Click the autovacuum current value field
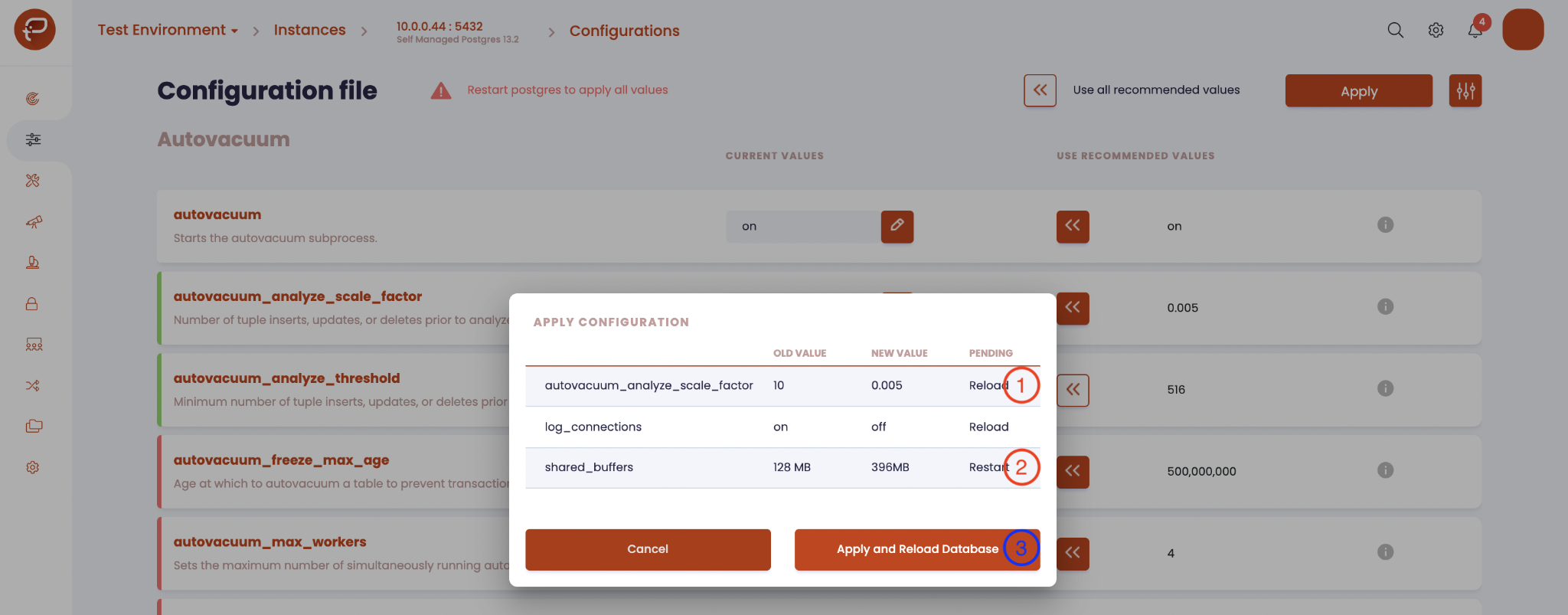This screenshot has height=615, width=1568. [x=803, y=226]
